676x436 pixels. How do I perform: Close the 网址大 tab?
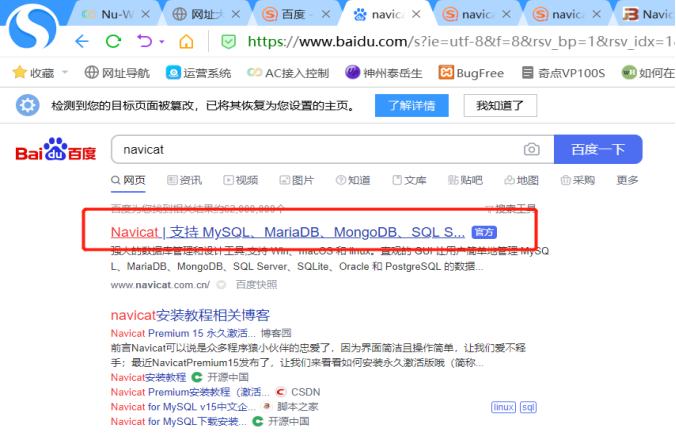[x=235, y=14]
